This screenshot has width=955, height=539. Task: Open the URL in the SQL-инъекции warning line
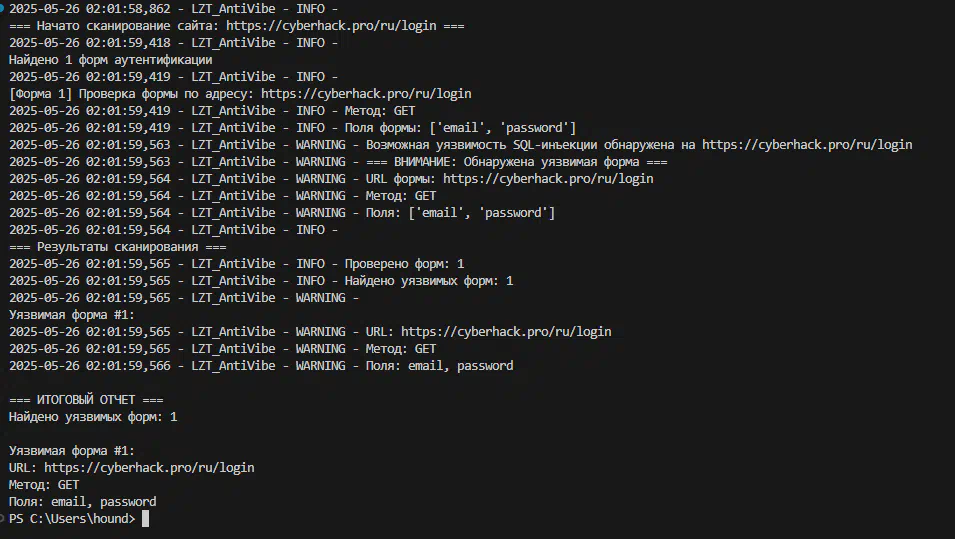[807, 145]
